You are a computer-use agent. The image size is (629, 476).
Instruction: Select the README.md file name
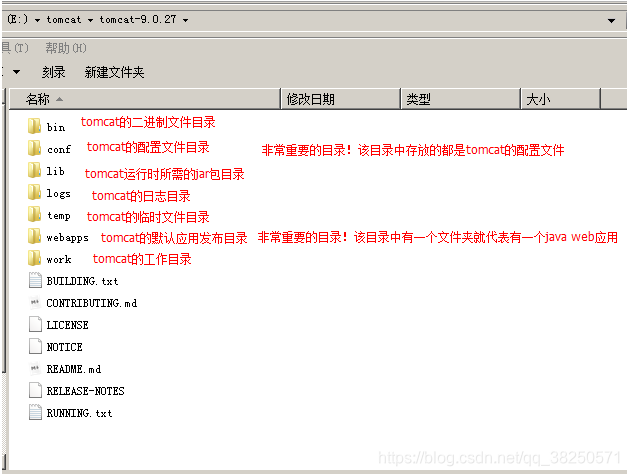click(x=74, y=369)
